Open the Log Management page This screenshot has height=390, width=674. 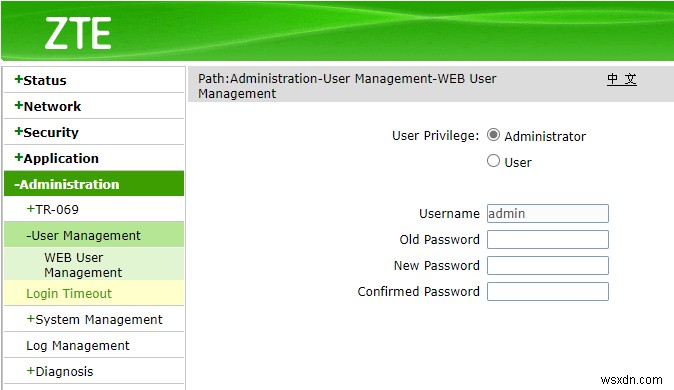click(94, 345)
